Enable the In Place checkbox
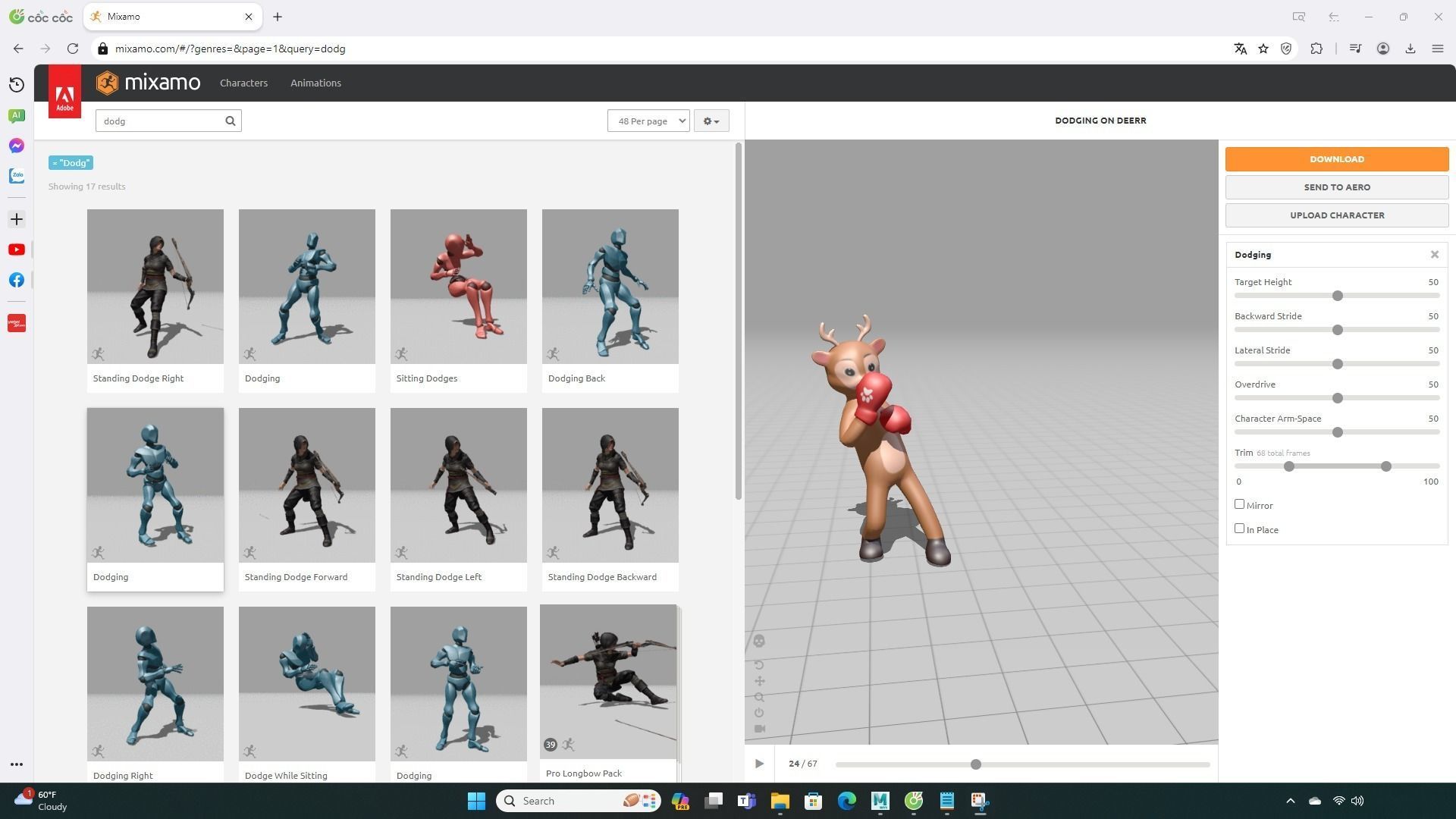The width and height of the screenshot is (1456, 819). [x=1239, y=529]
